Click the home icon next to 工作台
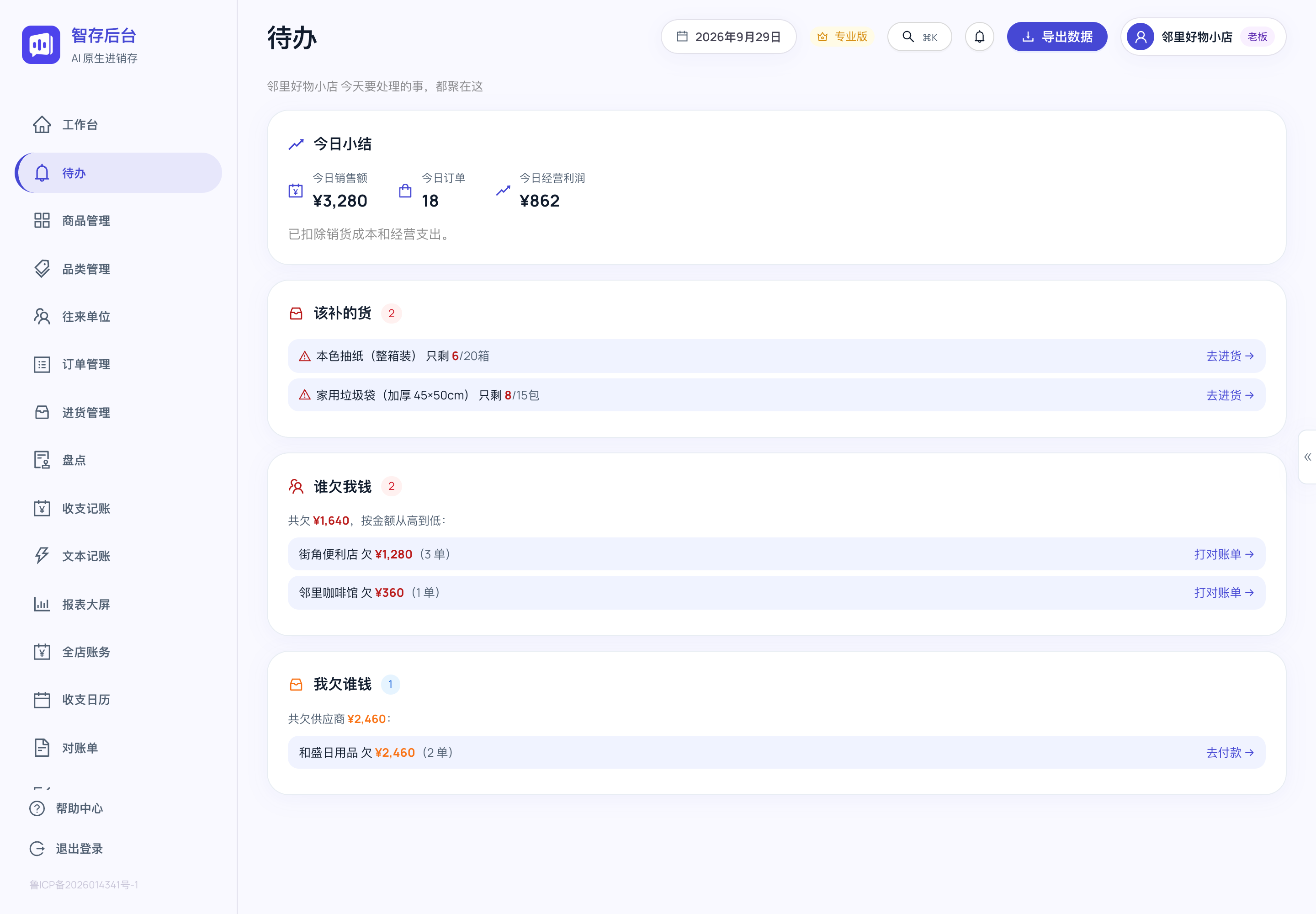Image resolution: width=1316 pixels, height=914 pixels. click(x=42, y=124)
